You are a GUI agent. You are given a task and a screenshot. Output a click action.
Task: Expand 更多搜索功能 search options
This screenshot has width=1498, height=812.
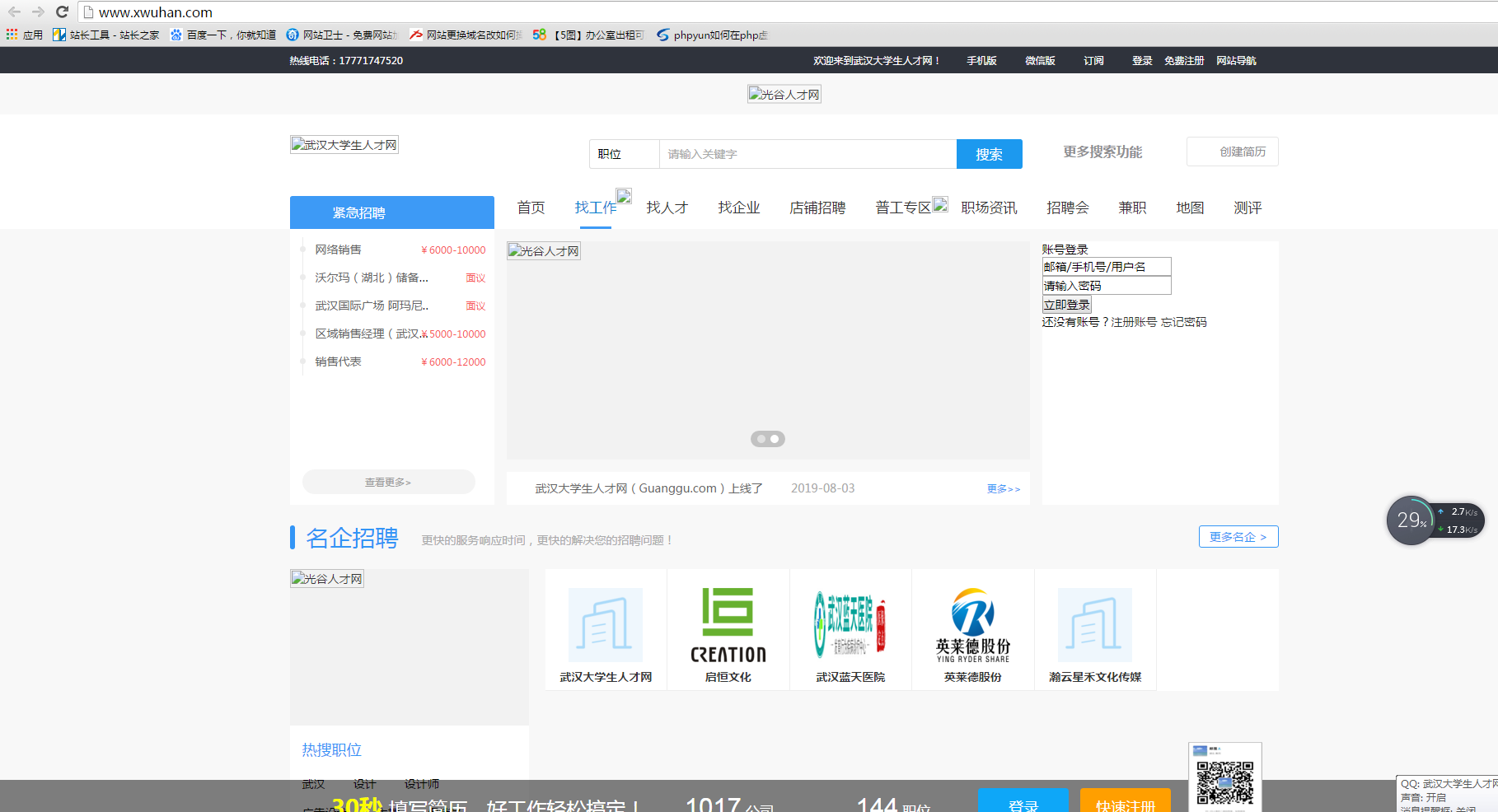coord(1102,152)
